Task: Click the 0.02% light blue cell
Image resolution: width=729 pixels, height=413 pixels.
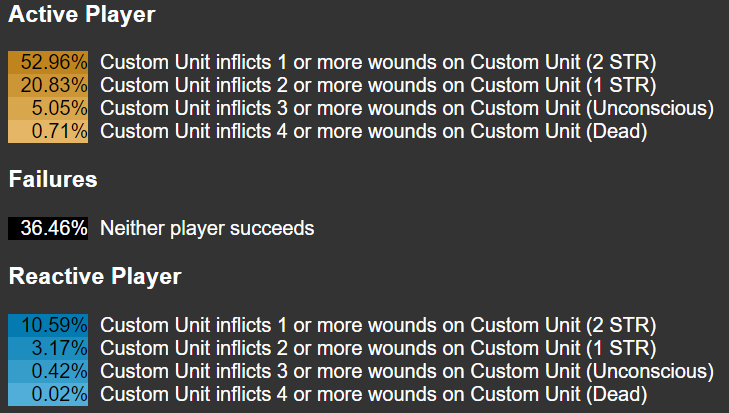Action: coord(48,394)
